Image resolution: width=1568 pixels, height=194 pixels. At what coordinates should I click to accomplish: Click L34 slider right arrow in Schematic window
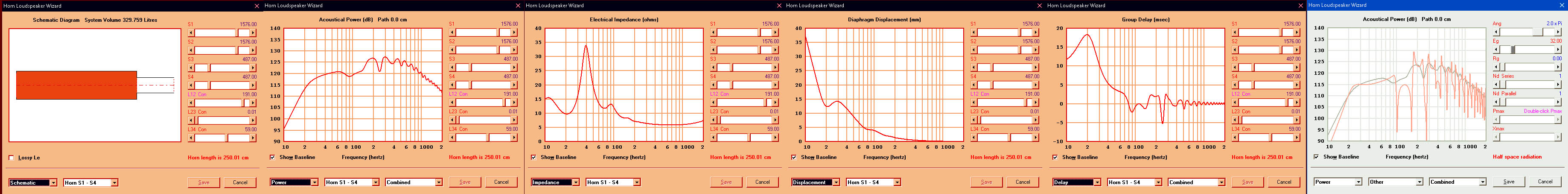pos(254,138)
